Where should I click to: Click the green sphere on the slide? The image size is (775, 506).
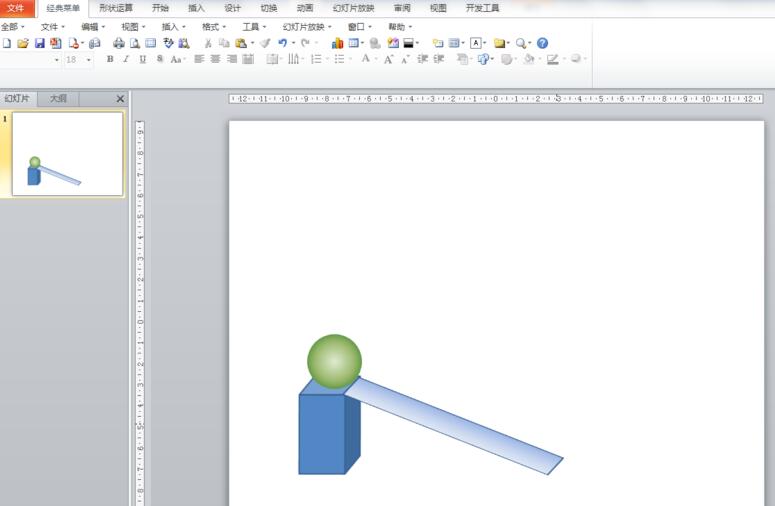coord(334,361)
